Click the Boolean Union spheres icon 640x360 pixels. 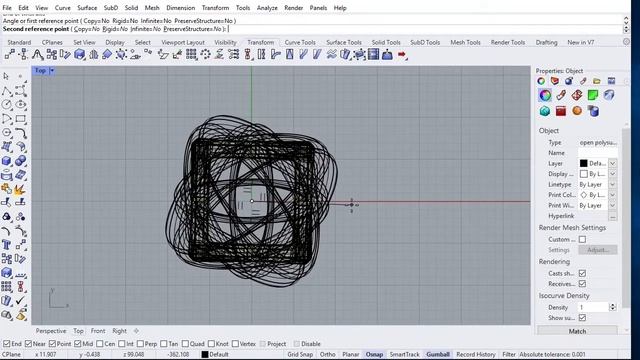click(20, 161)
